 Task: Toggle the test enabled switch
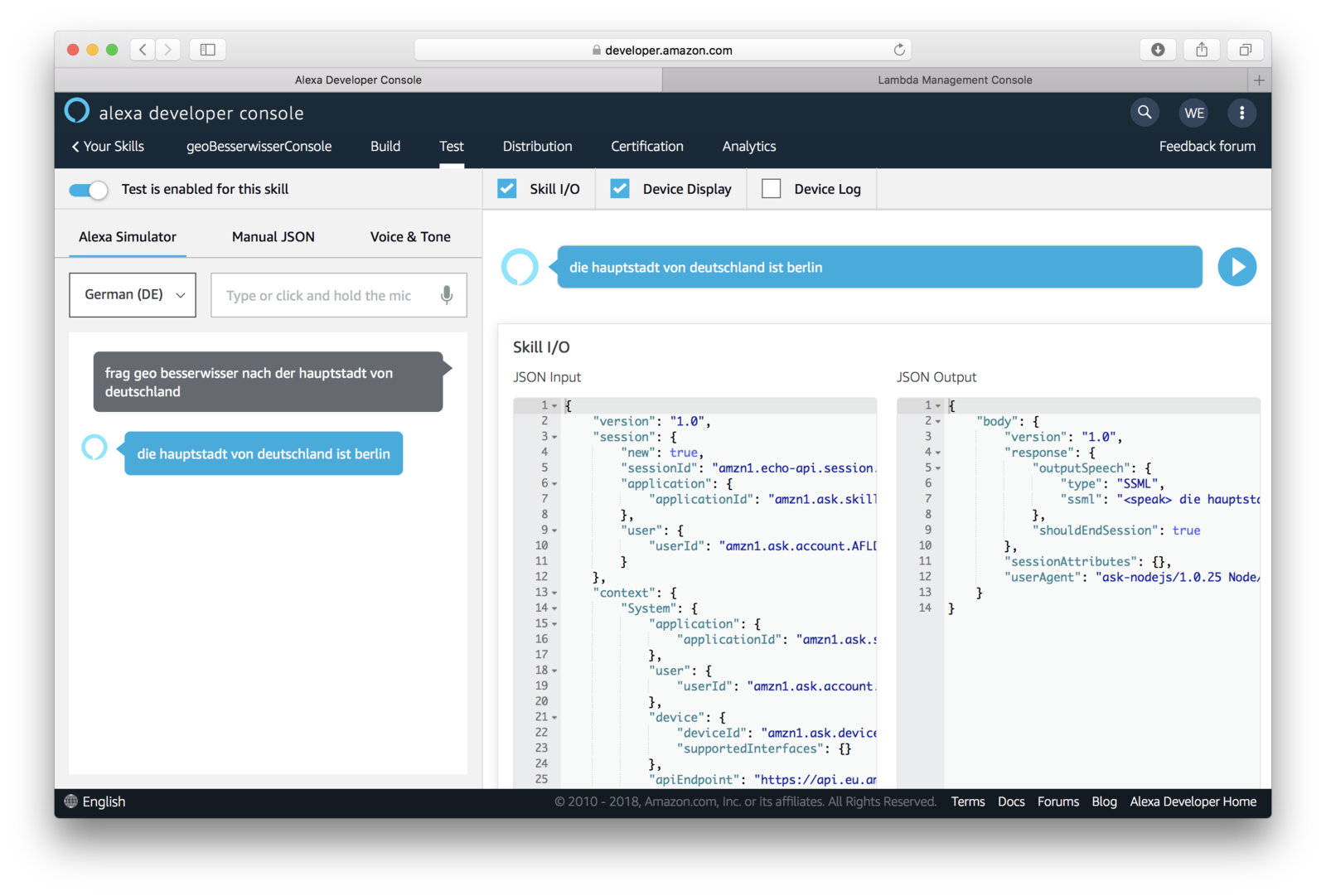pyautogui.click(x=89, y=190)
